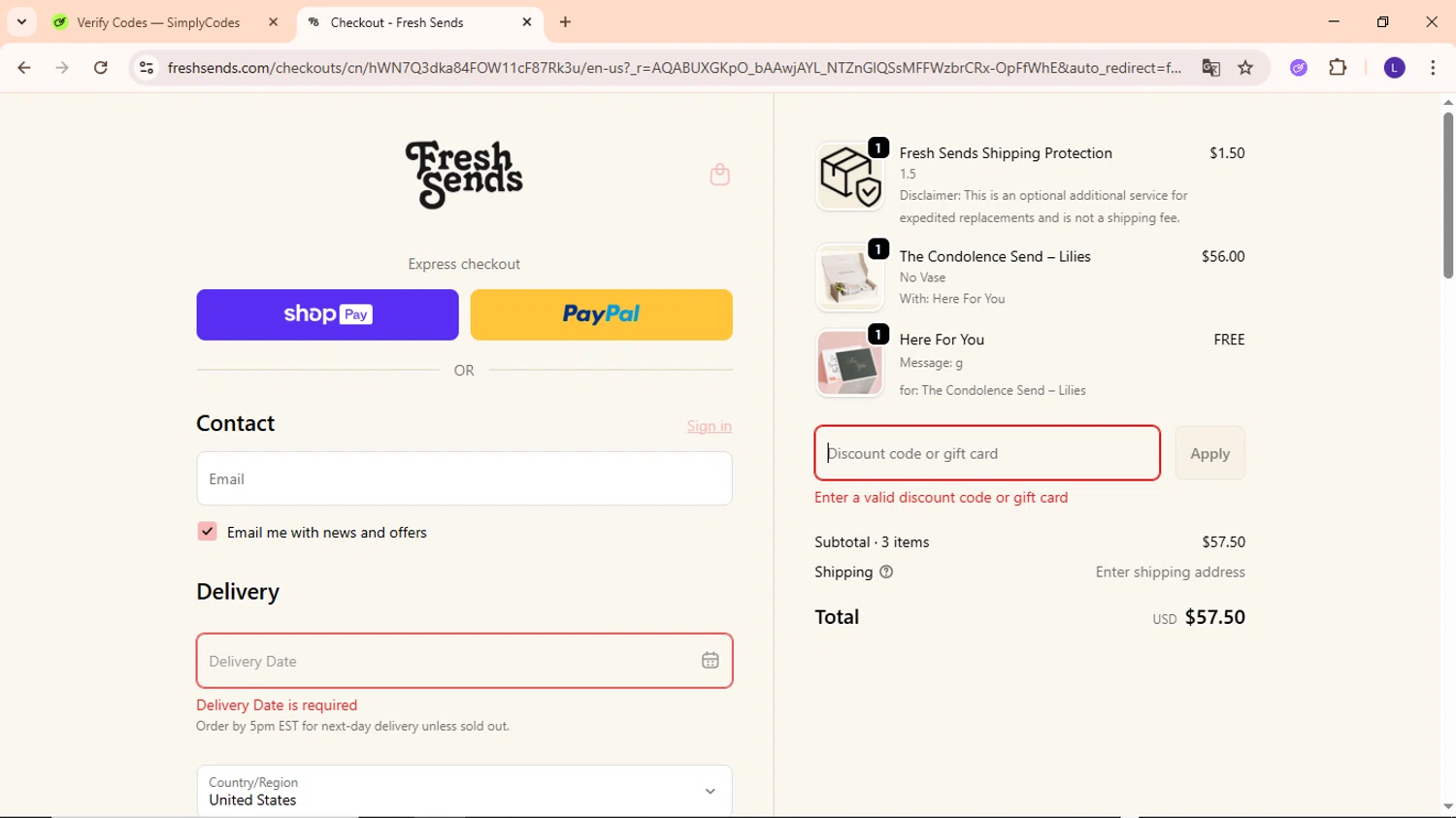View site information icon in address bar
The height and width of the screenshot is (818, 1456).
click(x=147, y=68)
